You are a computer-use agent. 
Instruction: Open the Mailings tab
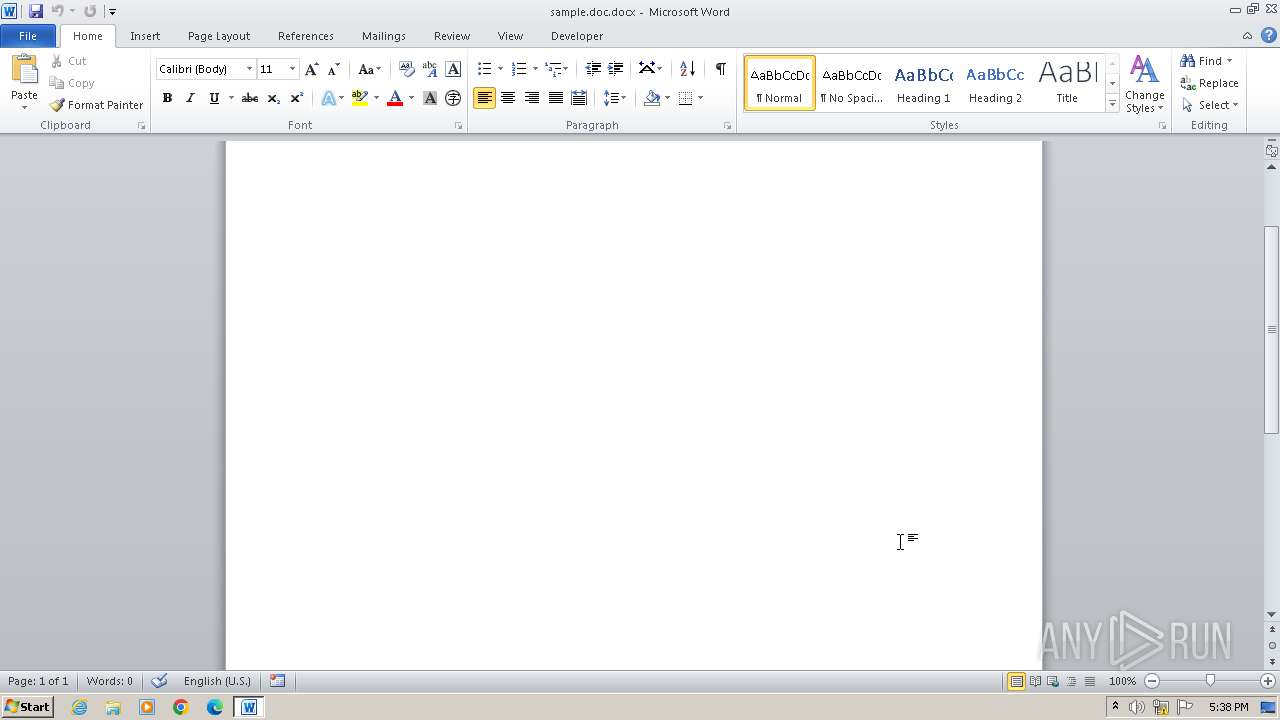click(x=384, y=36)
